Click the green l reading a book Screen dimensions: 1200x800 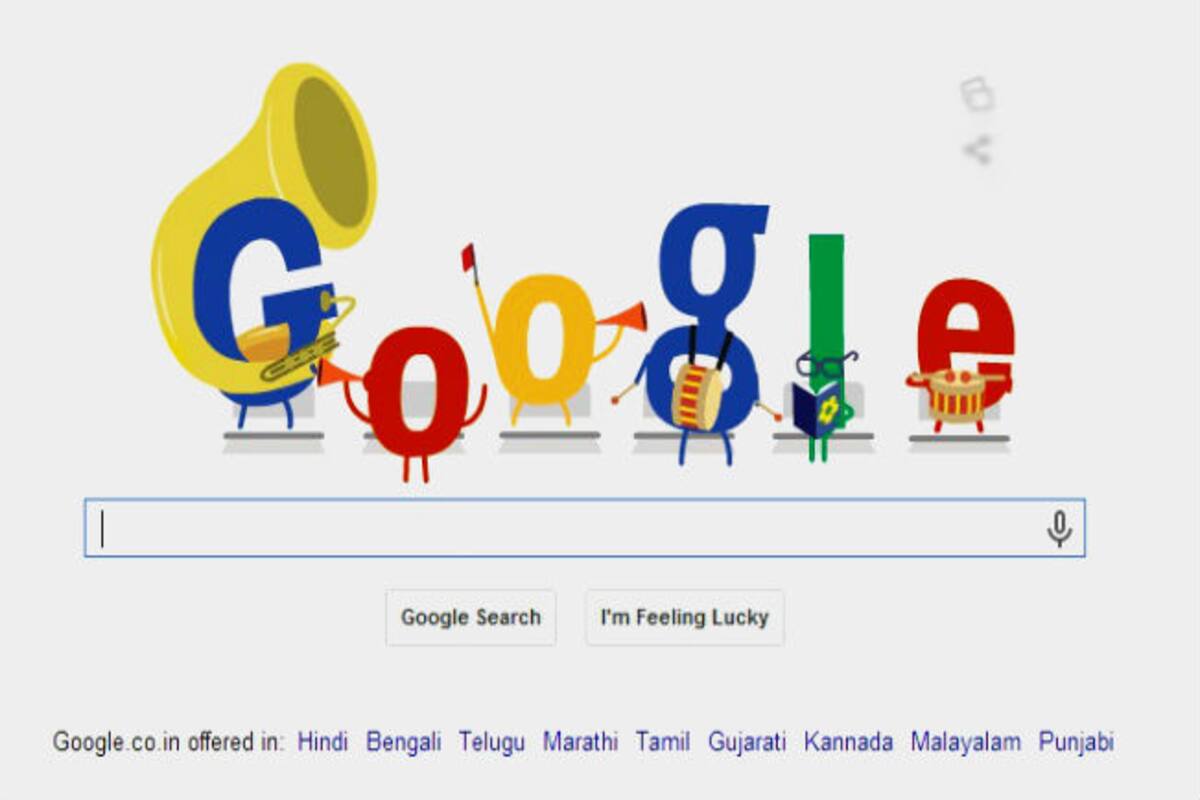[827, 345]
